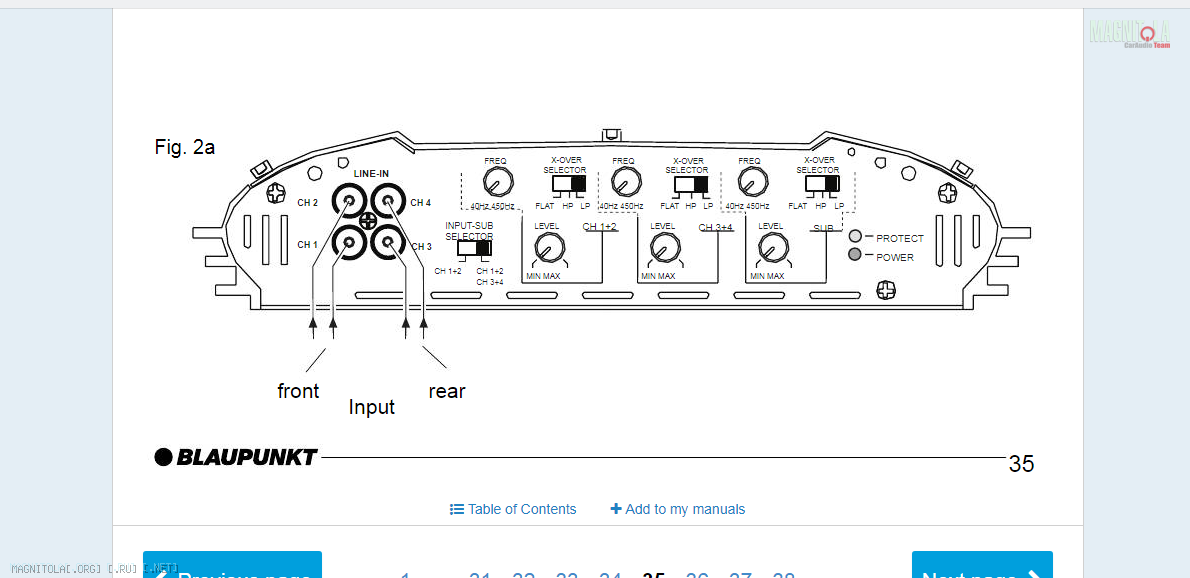The height and width of the screenshot is (578, 1190).
Task: Click the CH 4 line-in RCA jack
Action: (x=389, y=202)
